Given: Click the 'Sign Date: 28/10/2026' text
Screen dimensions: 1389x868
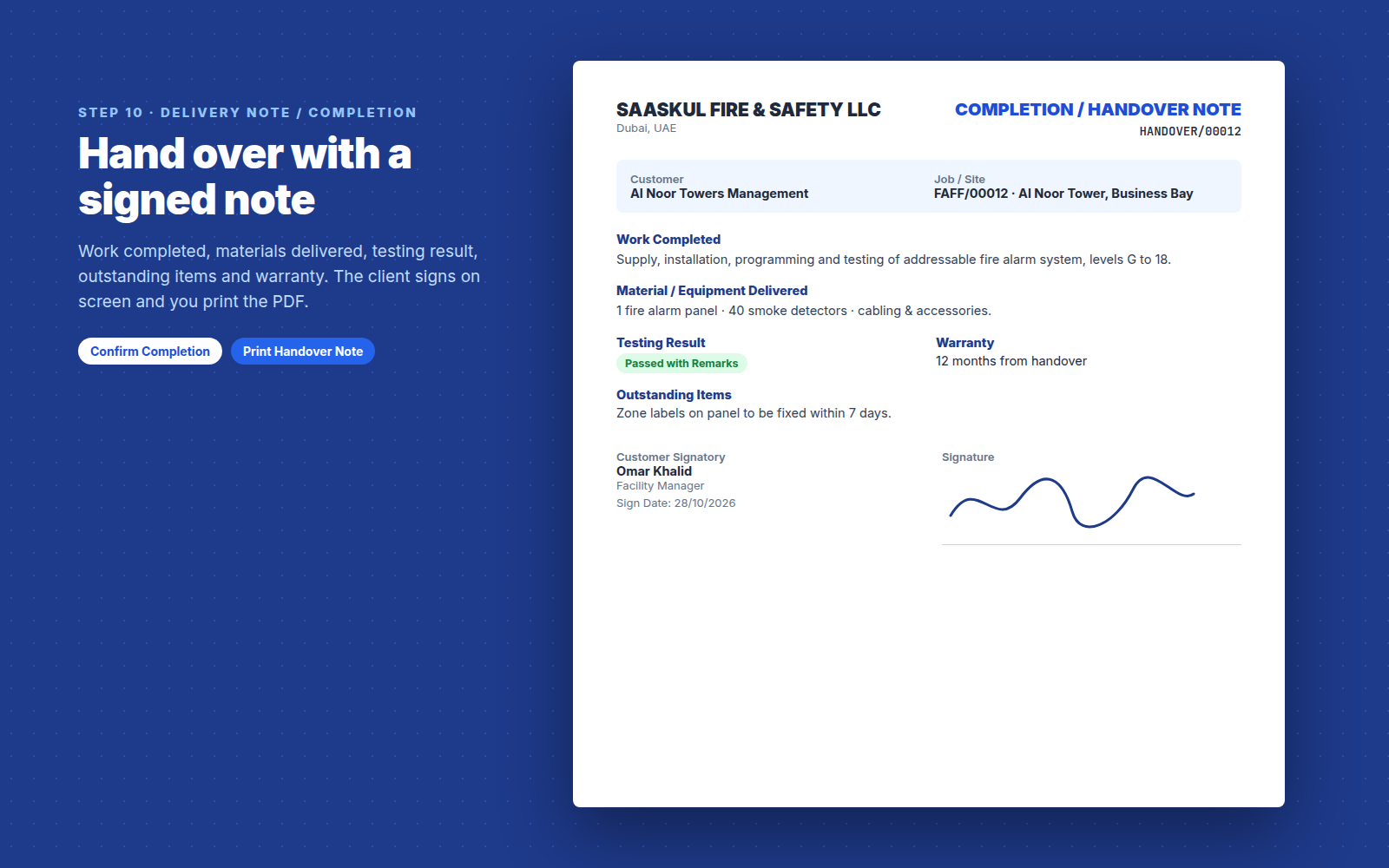Looking at the screenshot, I should coord(675,503).
